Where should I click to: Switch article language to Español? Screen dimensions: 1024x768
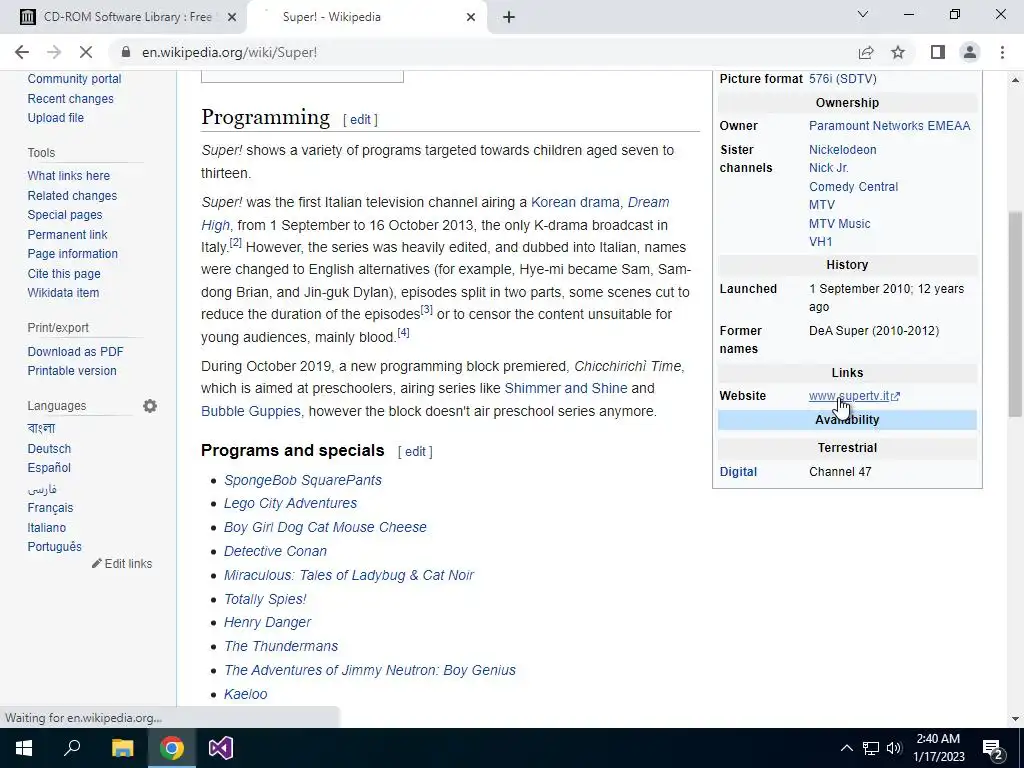click(x=49, y=468)
